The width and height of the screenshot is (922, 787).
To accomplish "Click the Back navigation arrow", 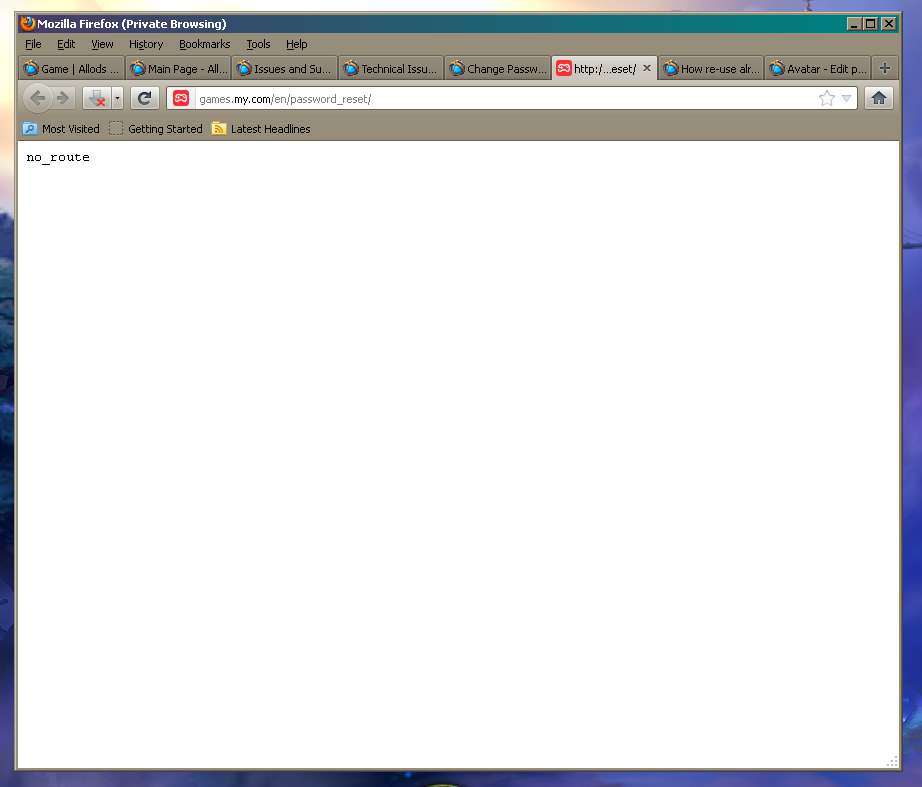I will click(37, 98).
